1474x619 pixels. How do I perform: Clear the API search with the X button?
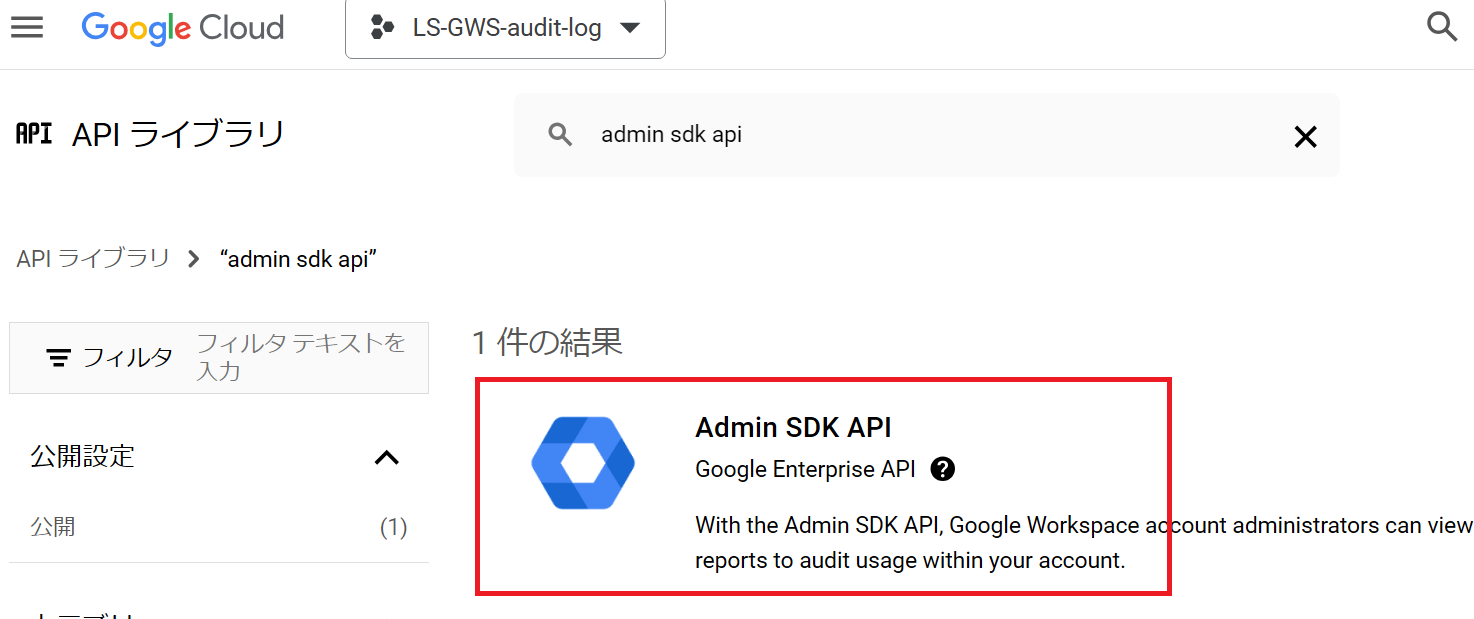coord(1305,137)
